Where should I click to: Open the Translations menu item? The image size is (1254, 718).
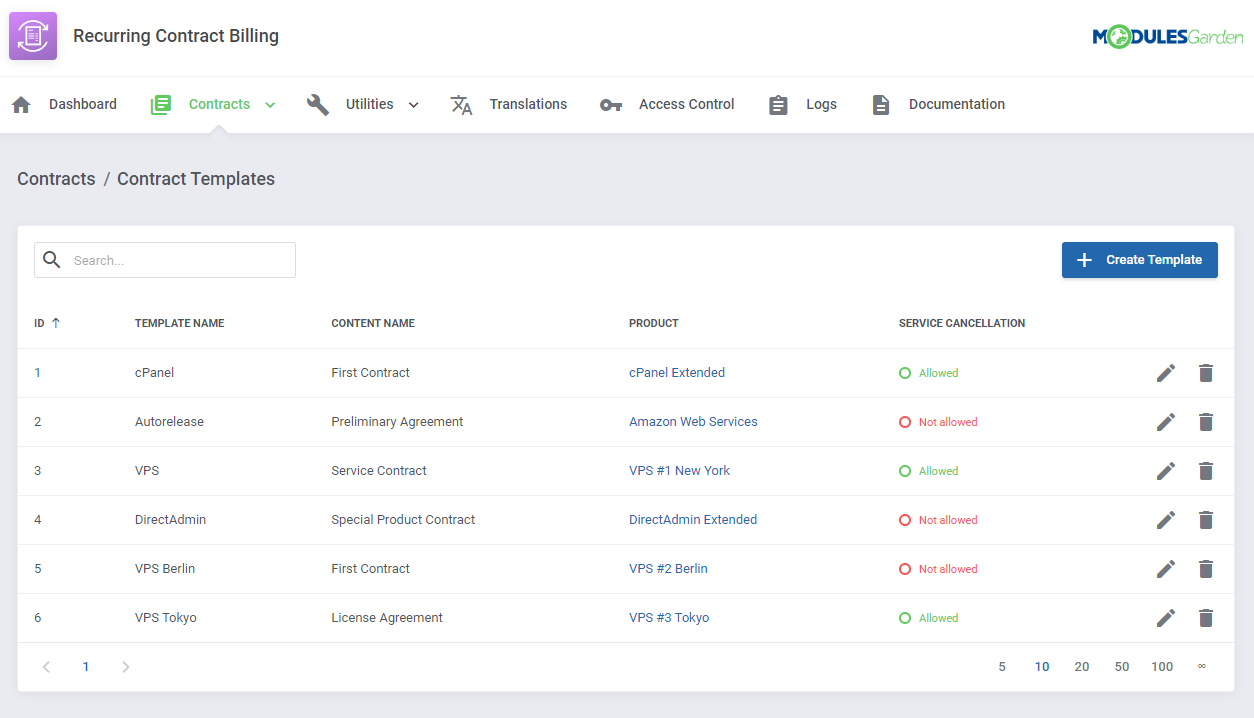click(x=528, y=103)
